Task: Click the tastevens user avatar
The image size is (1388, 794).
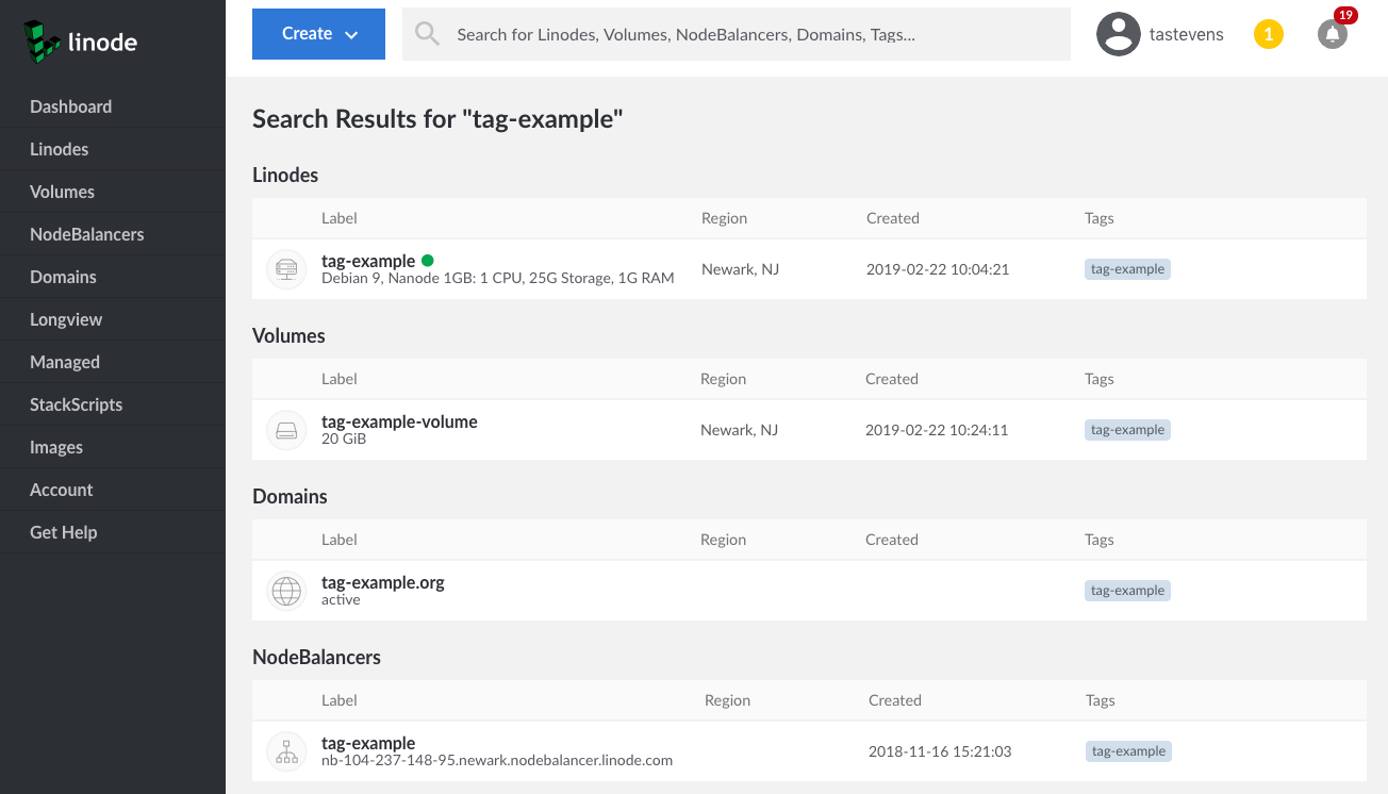Action: click(1117, 34)
